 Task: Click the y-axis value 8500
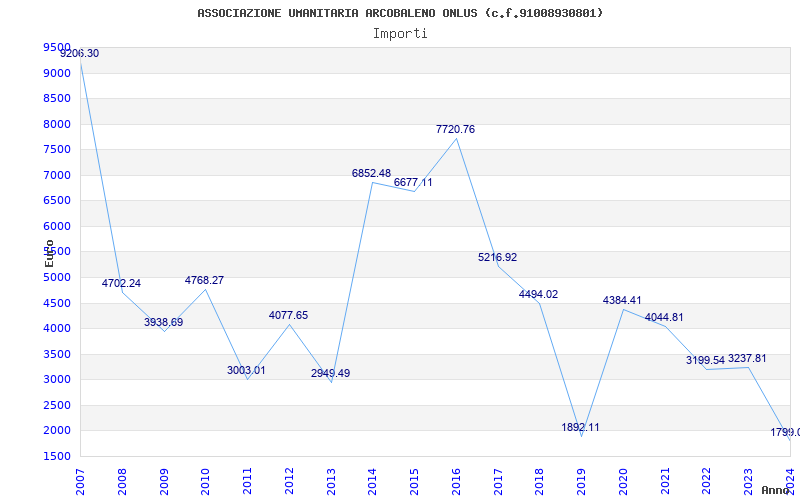(57, 98)
